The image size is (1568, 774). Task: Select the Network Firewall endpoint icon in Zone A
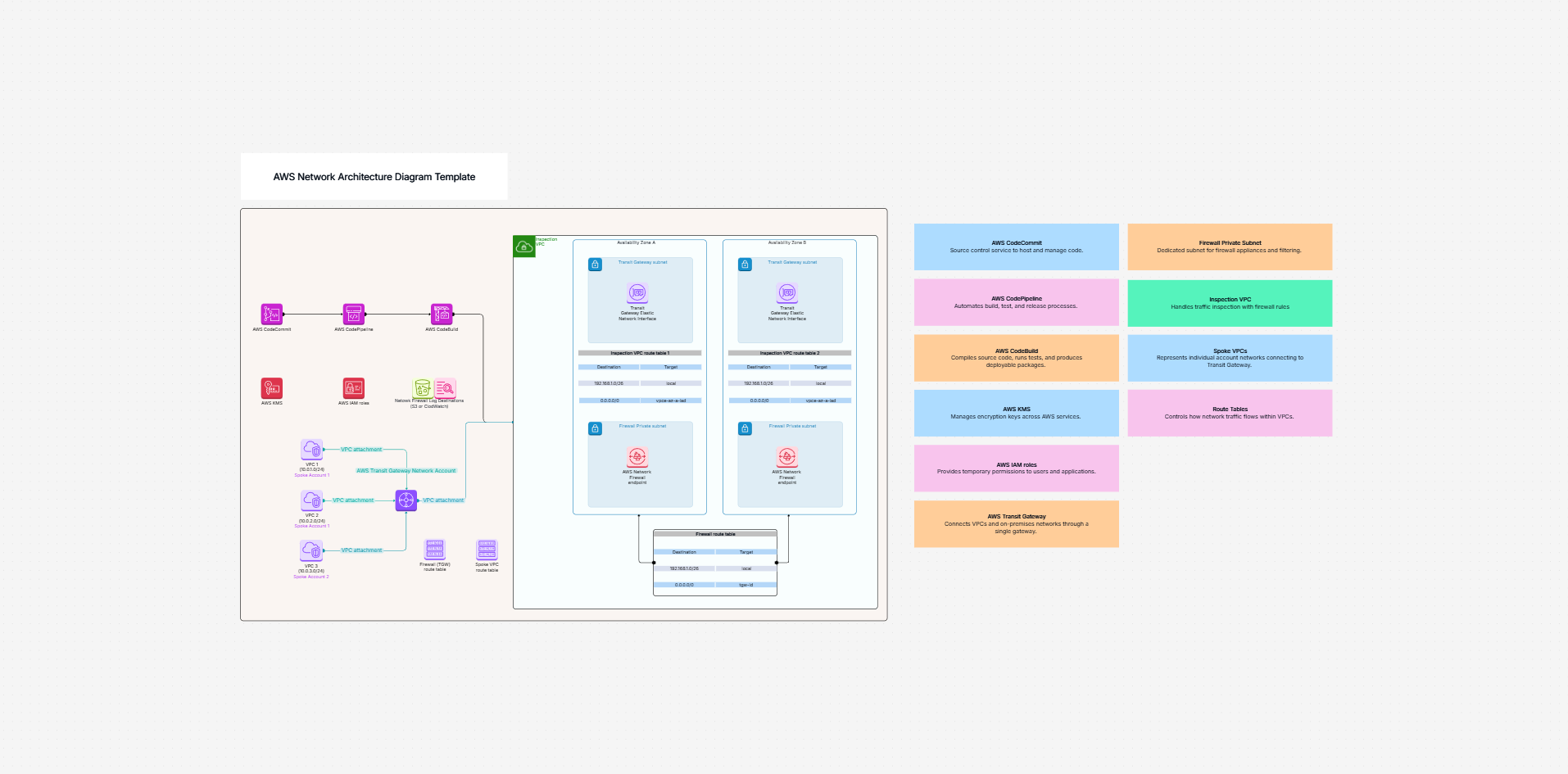(x=637, y=457)
